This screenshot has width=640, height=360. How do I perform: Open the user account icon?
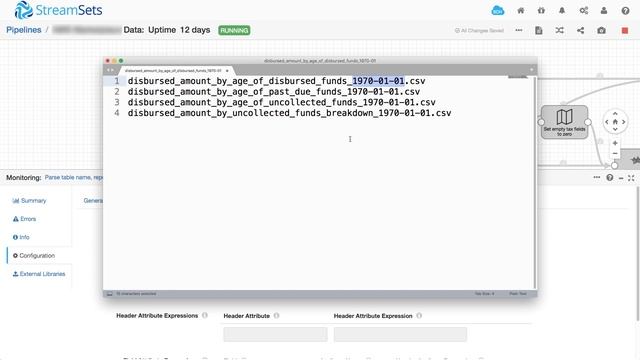click(604, 11)
